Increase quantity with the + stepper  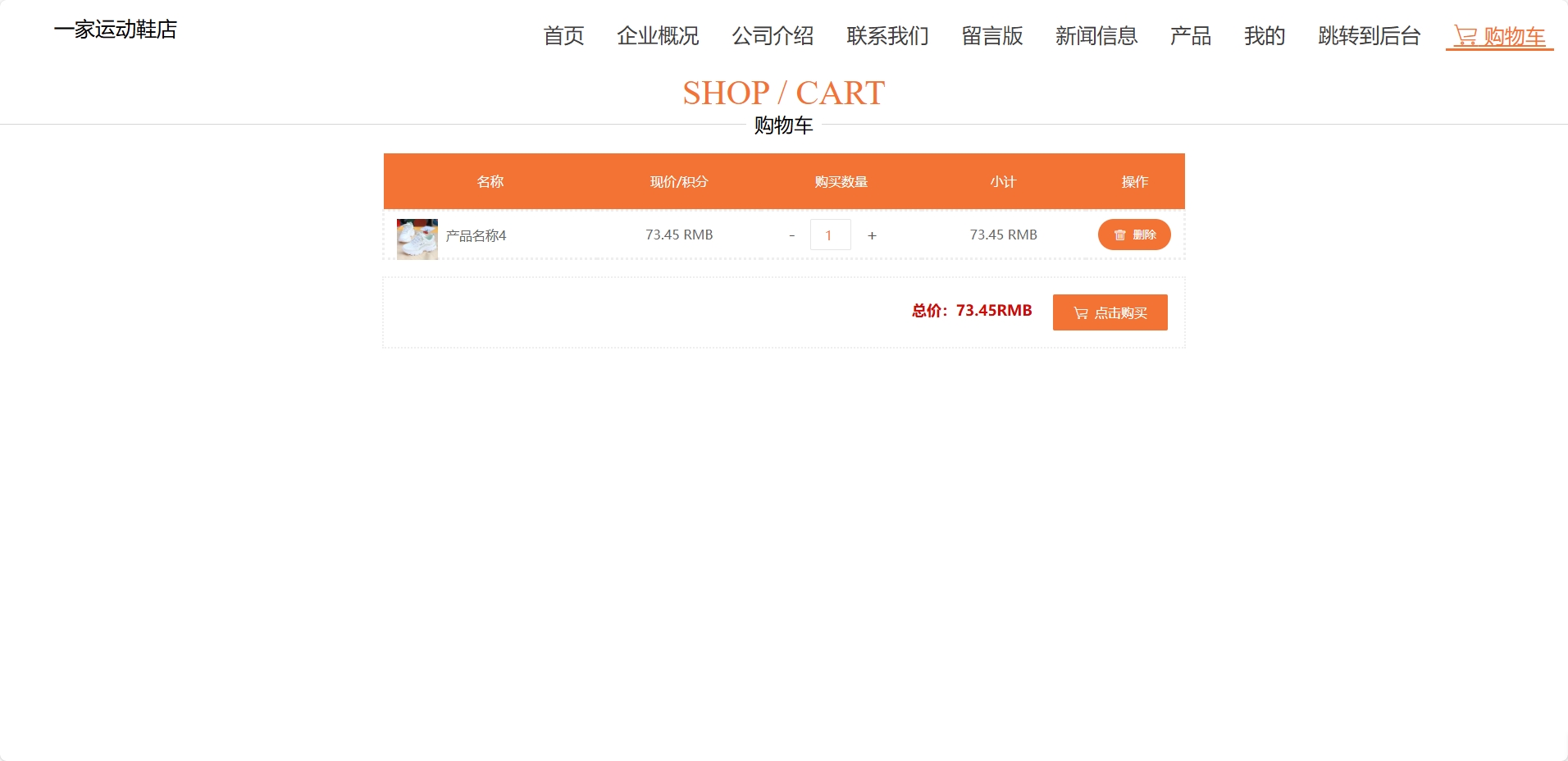872,235
